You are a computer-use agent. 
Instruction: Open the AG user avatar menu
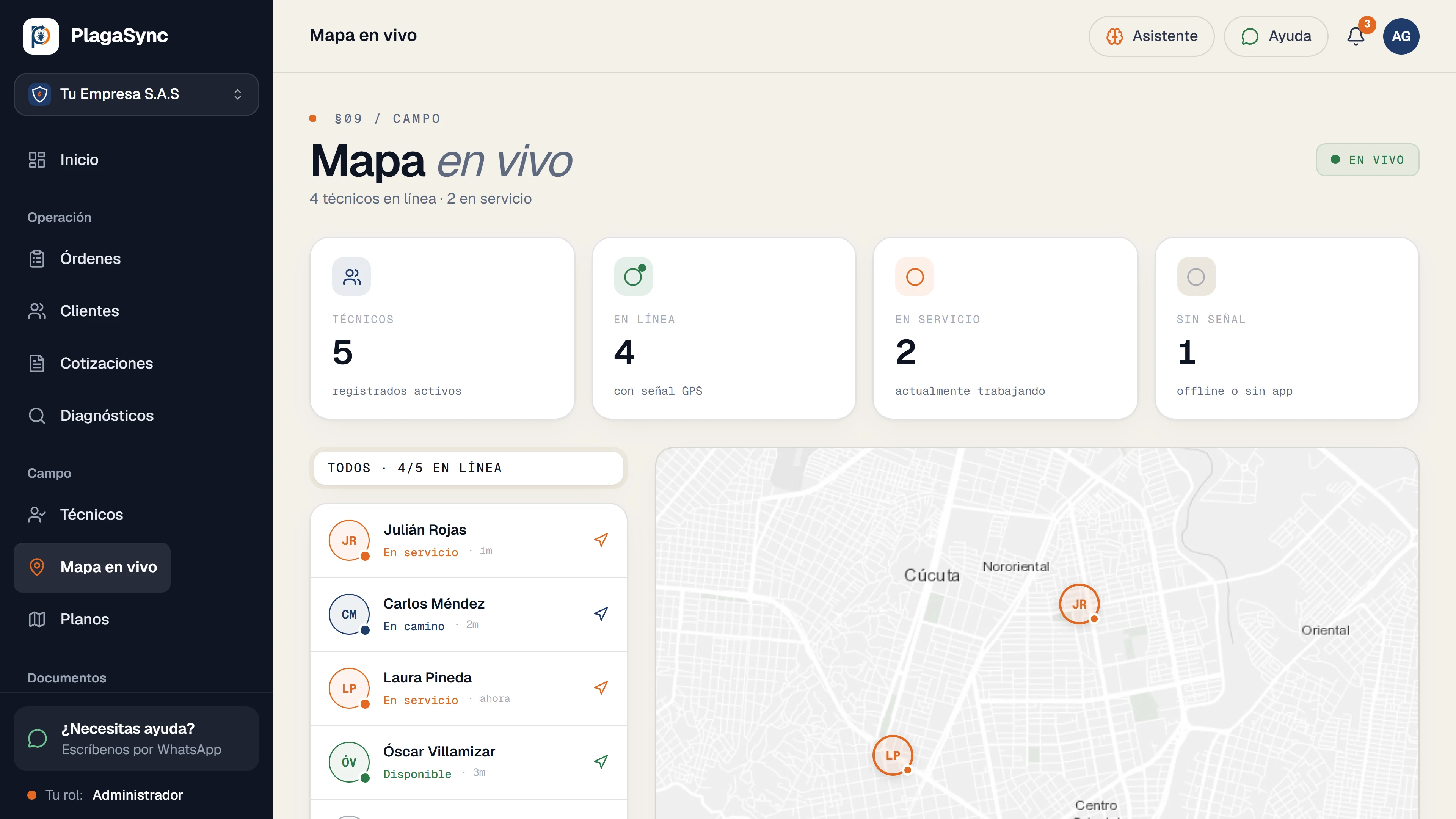click(1401, 36)
